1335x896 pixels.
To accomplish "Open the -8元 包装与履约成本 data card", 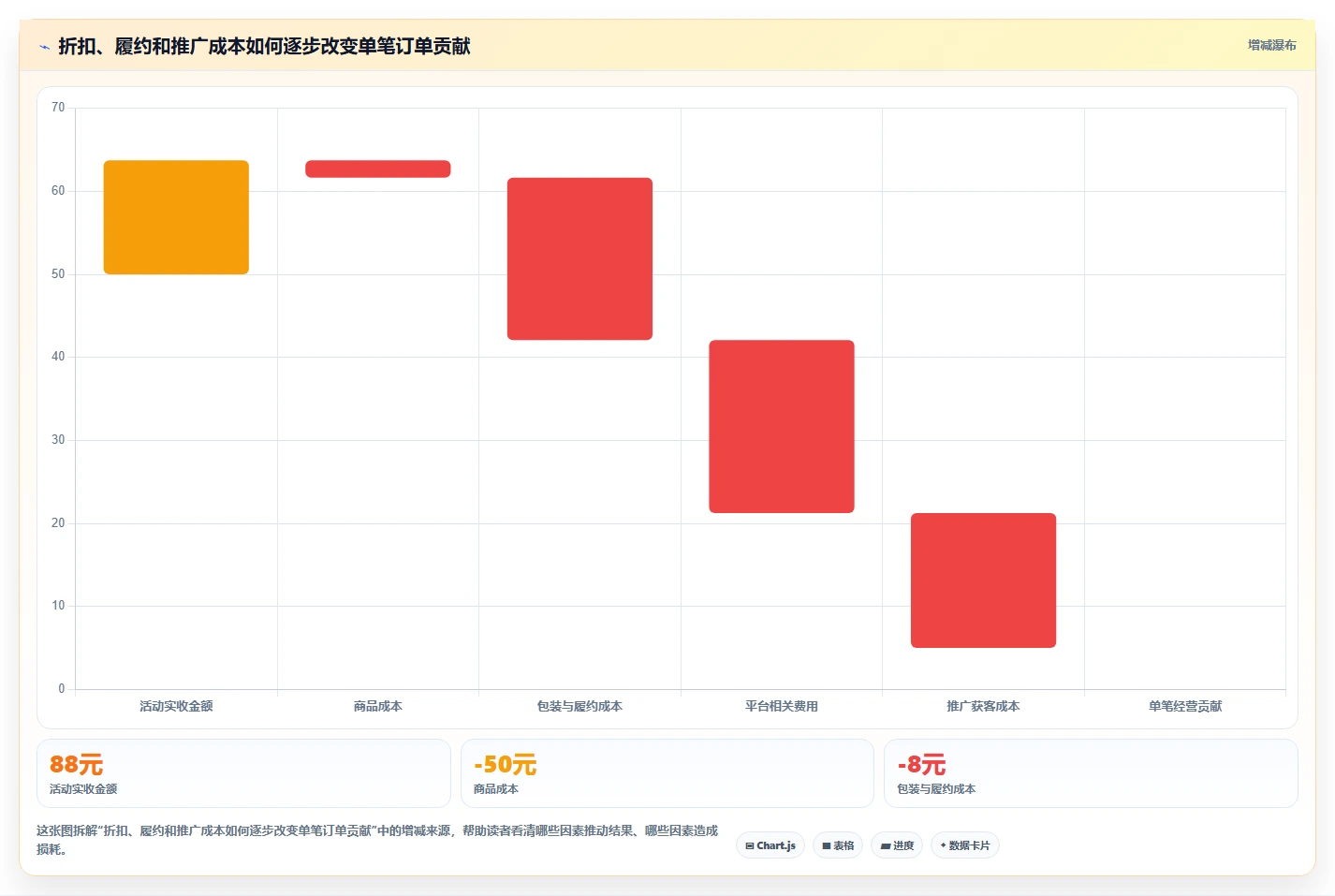I will (x=1091, y=773).
